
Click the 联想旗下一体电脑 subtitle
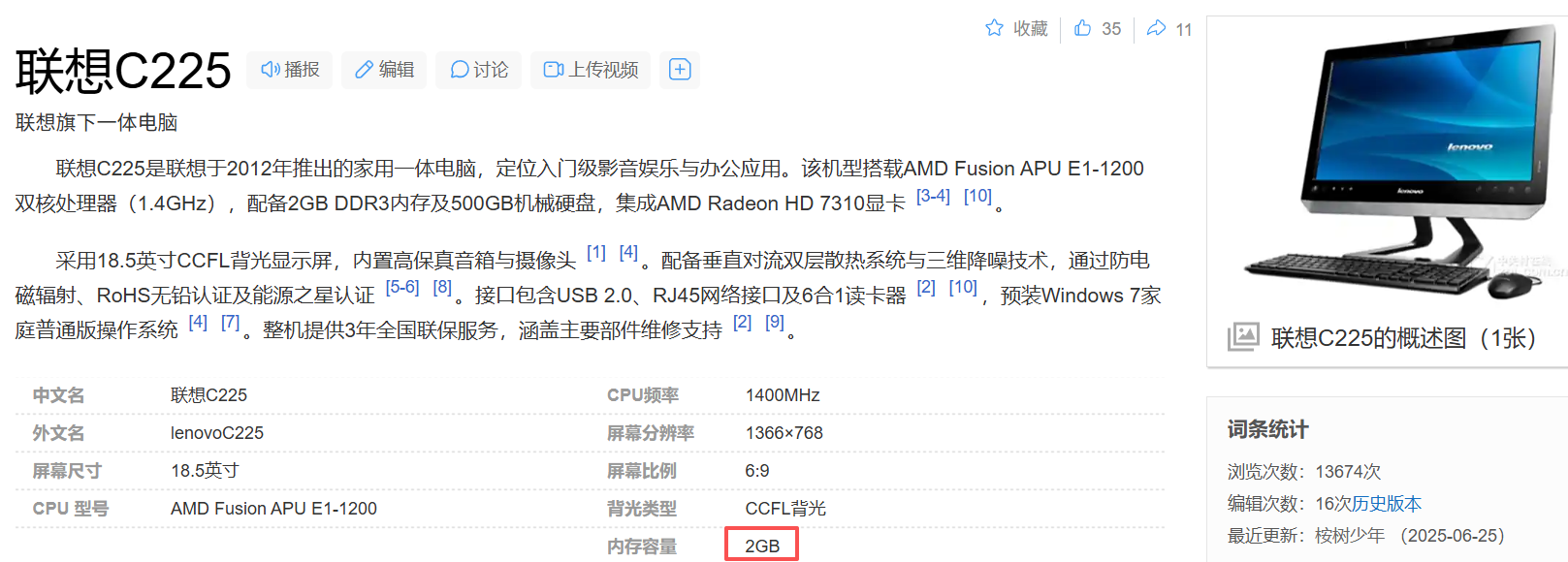pyautogui.click(x=96, y=122)
